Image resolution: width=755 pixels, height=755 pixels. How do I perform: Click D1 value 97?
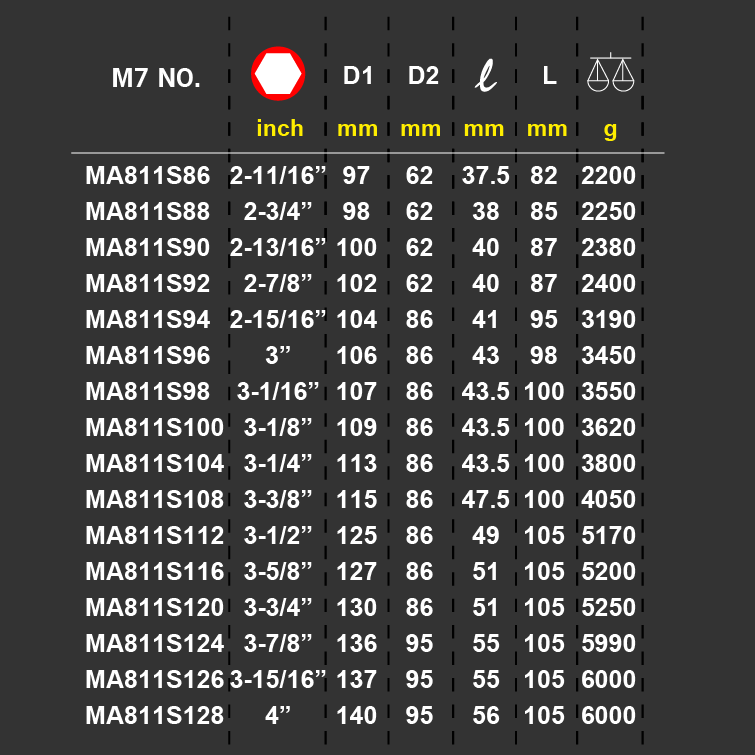click(356, 175)
